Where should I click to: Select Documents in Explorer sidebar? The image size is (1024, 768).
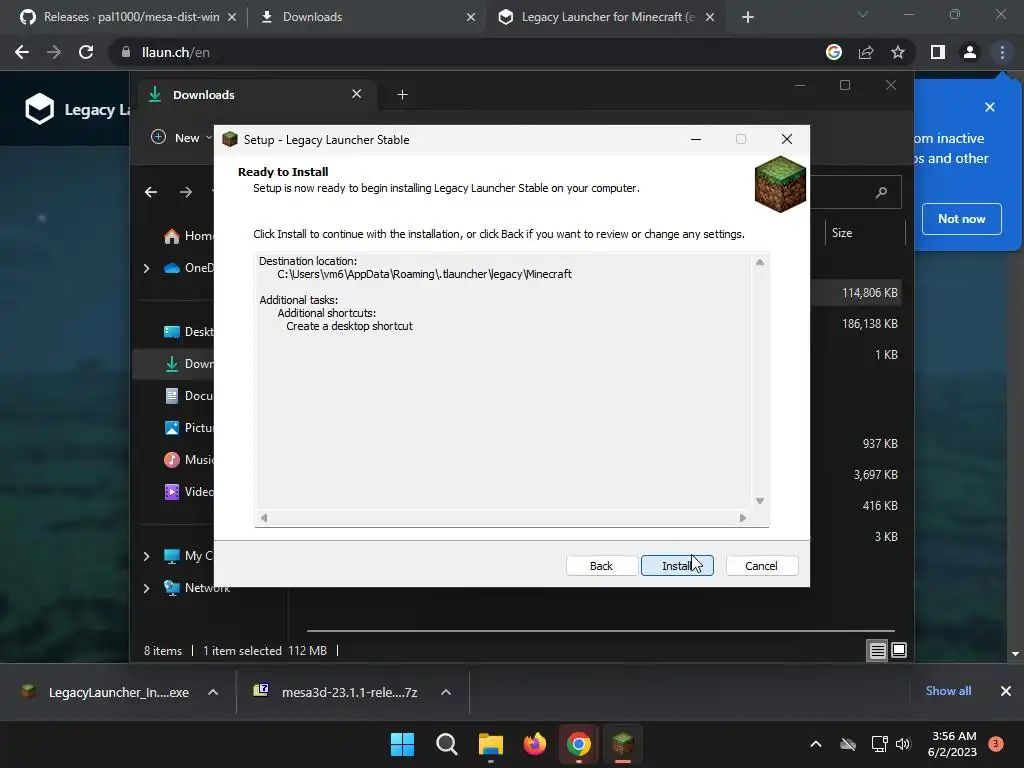click(x=188, y=396)
